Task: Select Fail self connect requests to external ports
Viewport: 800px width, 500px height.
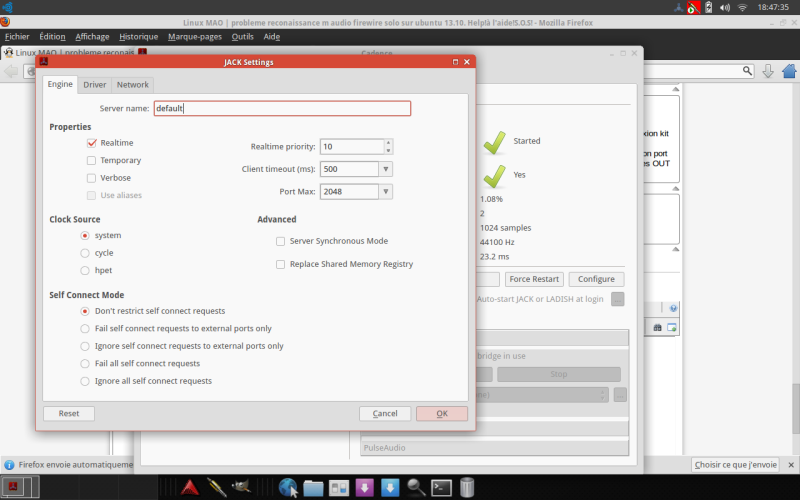Action: [85, 329]
